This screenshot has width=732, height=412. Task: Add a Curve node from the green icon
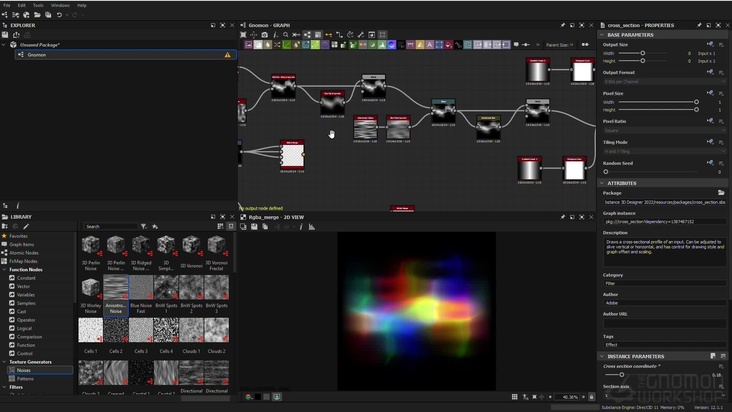(287, 45)
